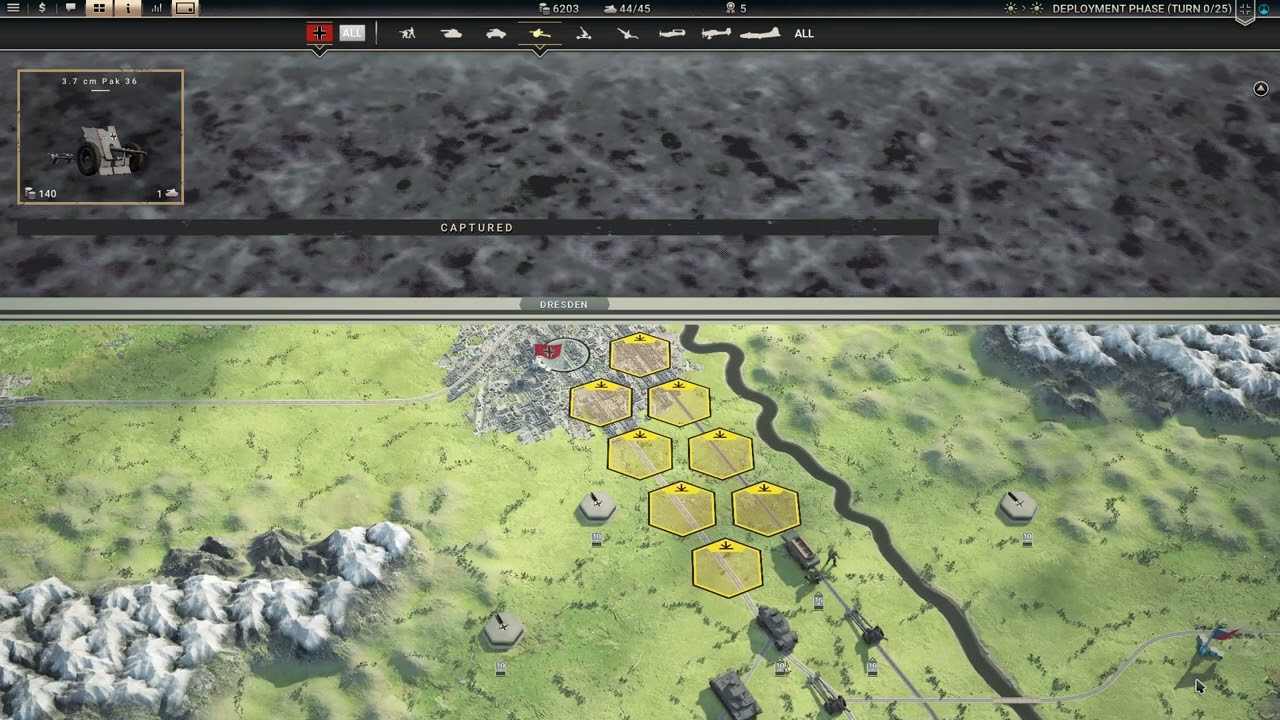Open the statistics bar chart icon
This screenshot has height=720, width=1280.
point(157,8)
